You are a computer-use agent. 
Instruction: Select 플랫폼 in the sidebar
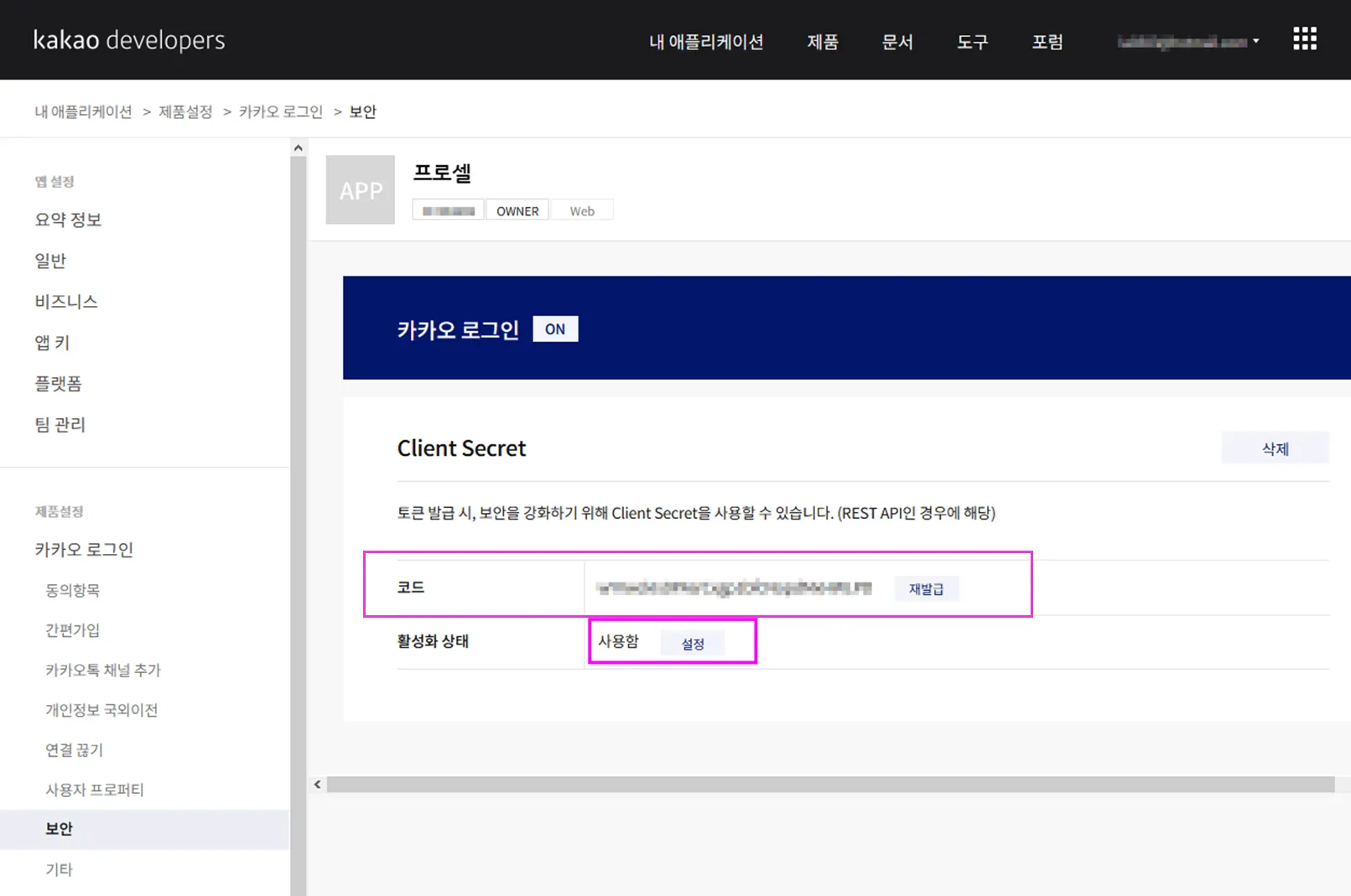click(58, 384)
